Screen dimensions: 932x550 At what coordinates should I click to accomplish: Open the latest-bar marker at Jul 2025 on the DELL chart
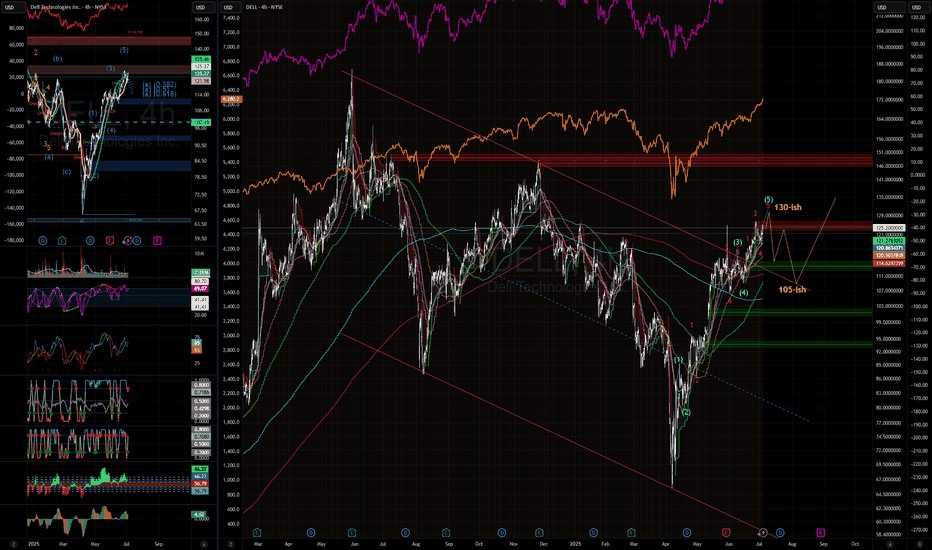(763, 532)
